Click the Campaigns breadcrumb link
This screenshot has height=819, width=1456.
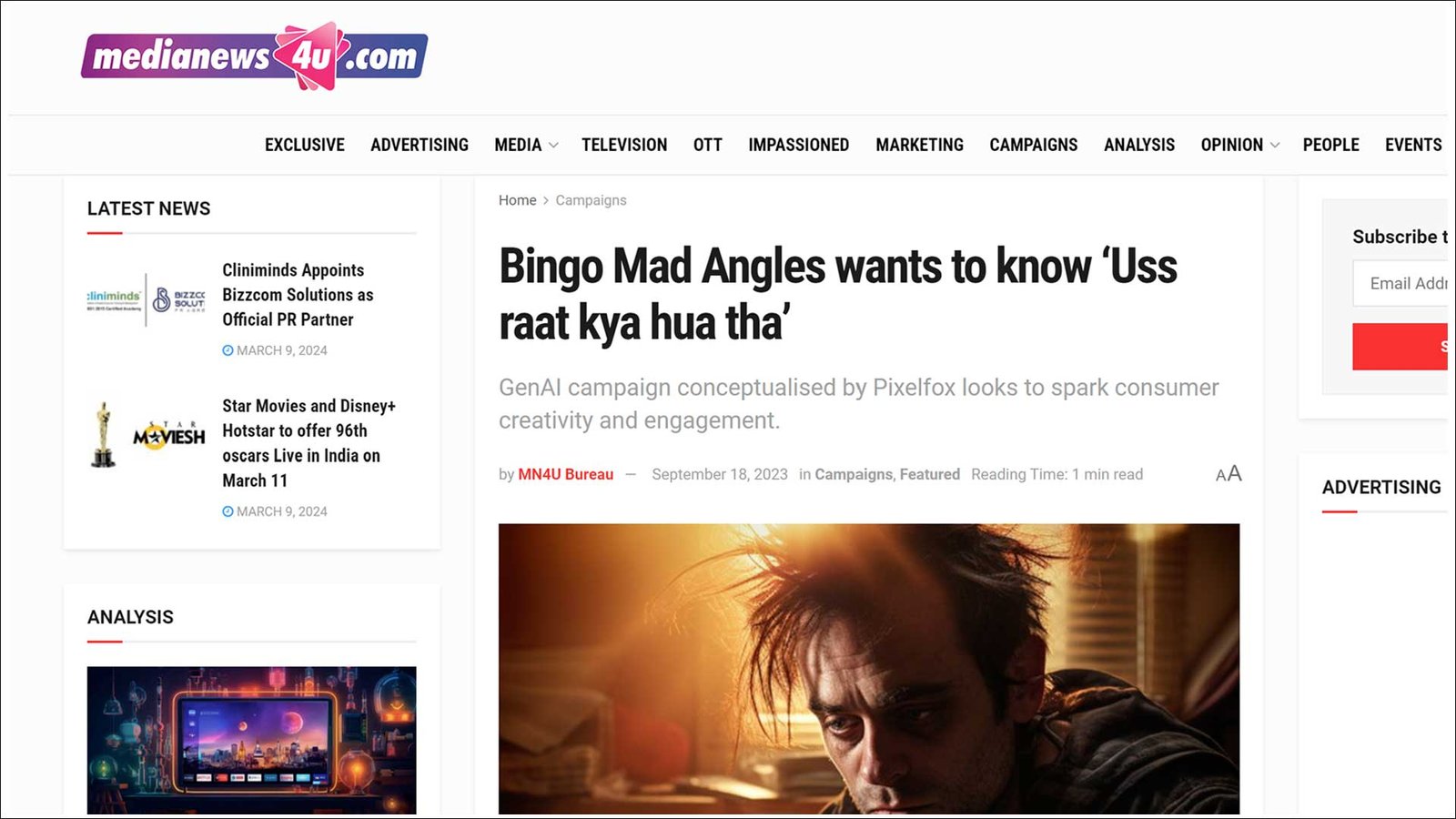click(591, 200)
